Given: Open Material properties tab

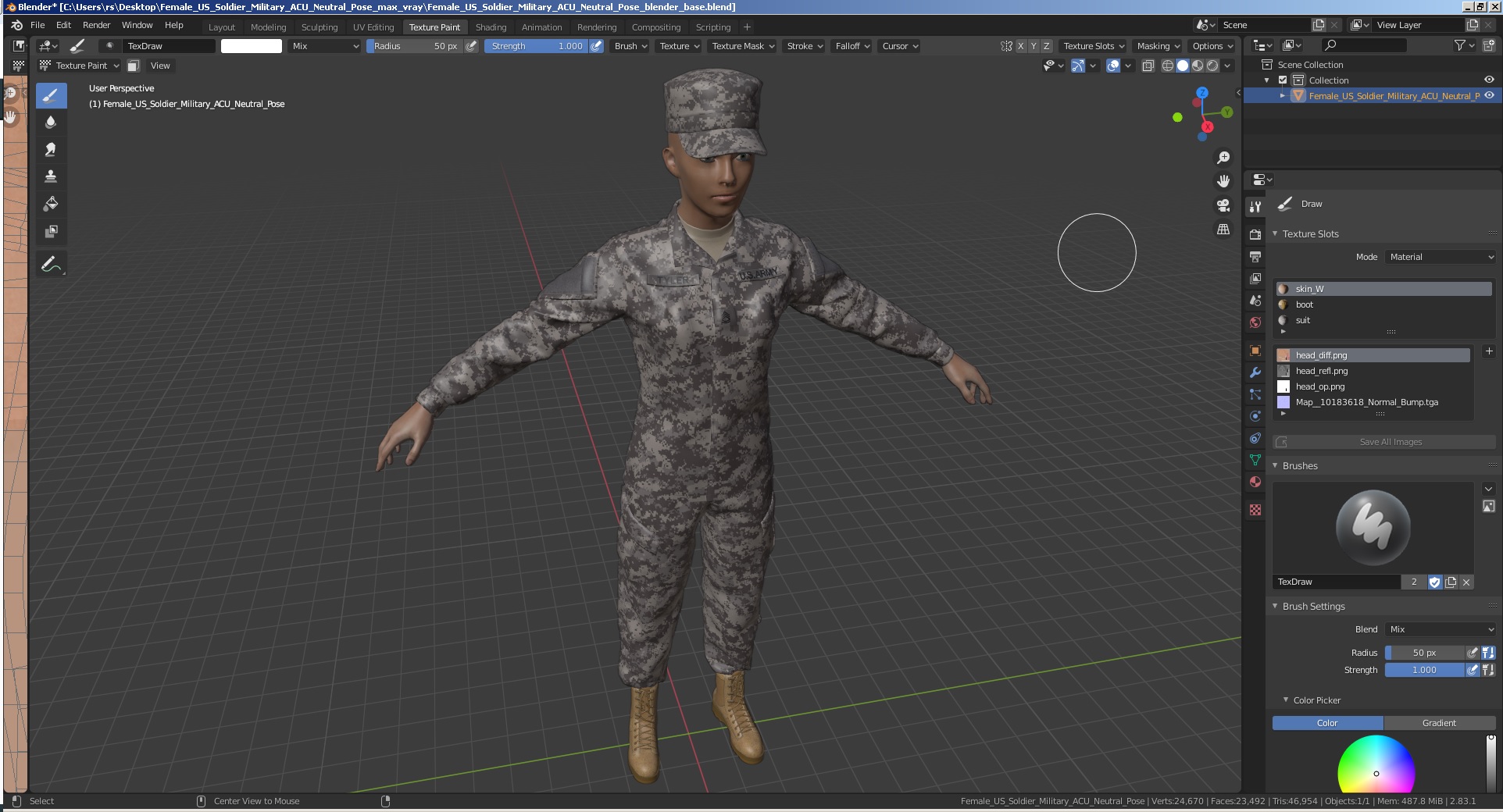Looking at the screenshot, I should click(x=1255, y=482).
